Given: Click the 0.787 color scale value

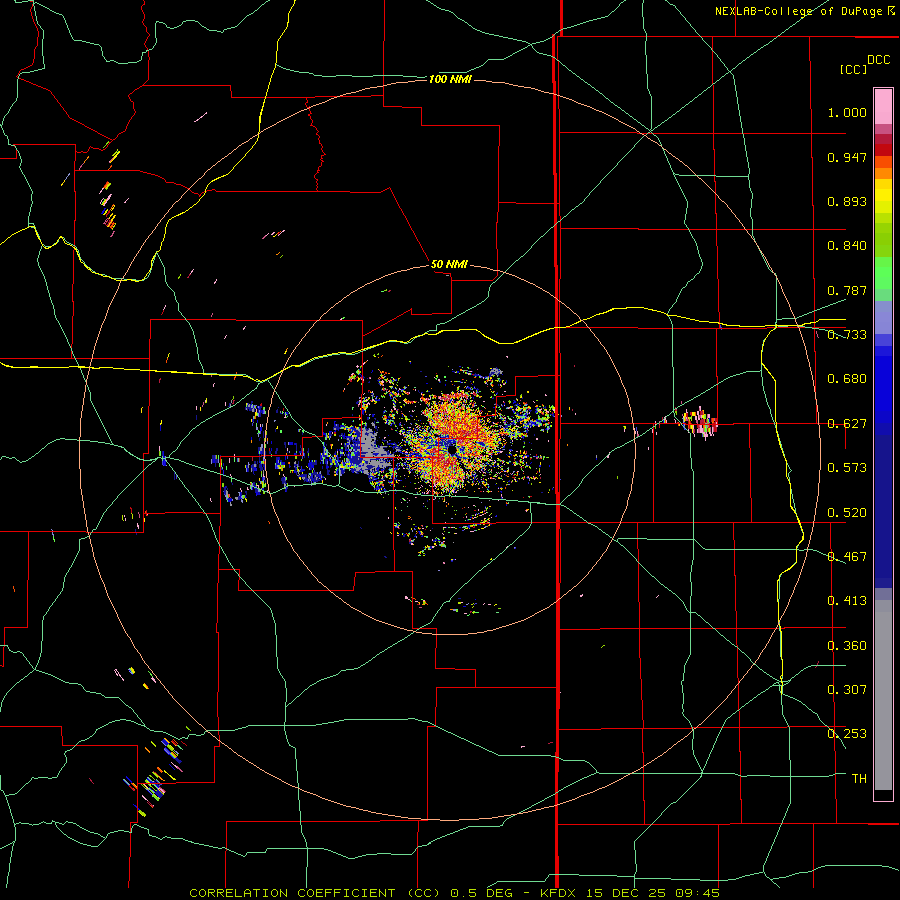Looking at the screenshot, I should point(847,290).
